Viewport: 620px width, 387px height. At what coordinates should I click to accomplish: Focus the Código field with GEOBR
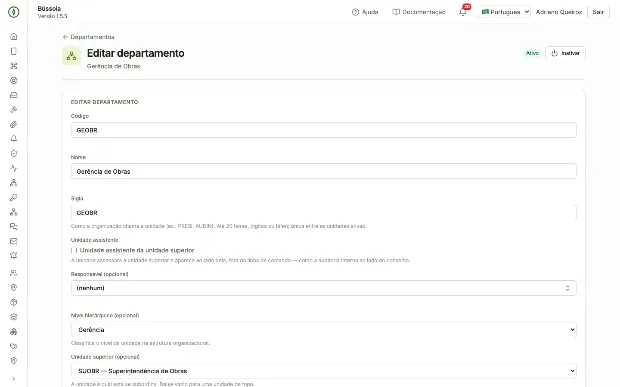tap(323, 130)
